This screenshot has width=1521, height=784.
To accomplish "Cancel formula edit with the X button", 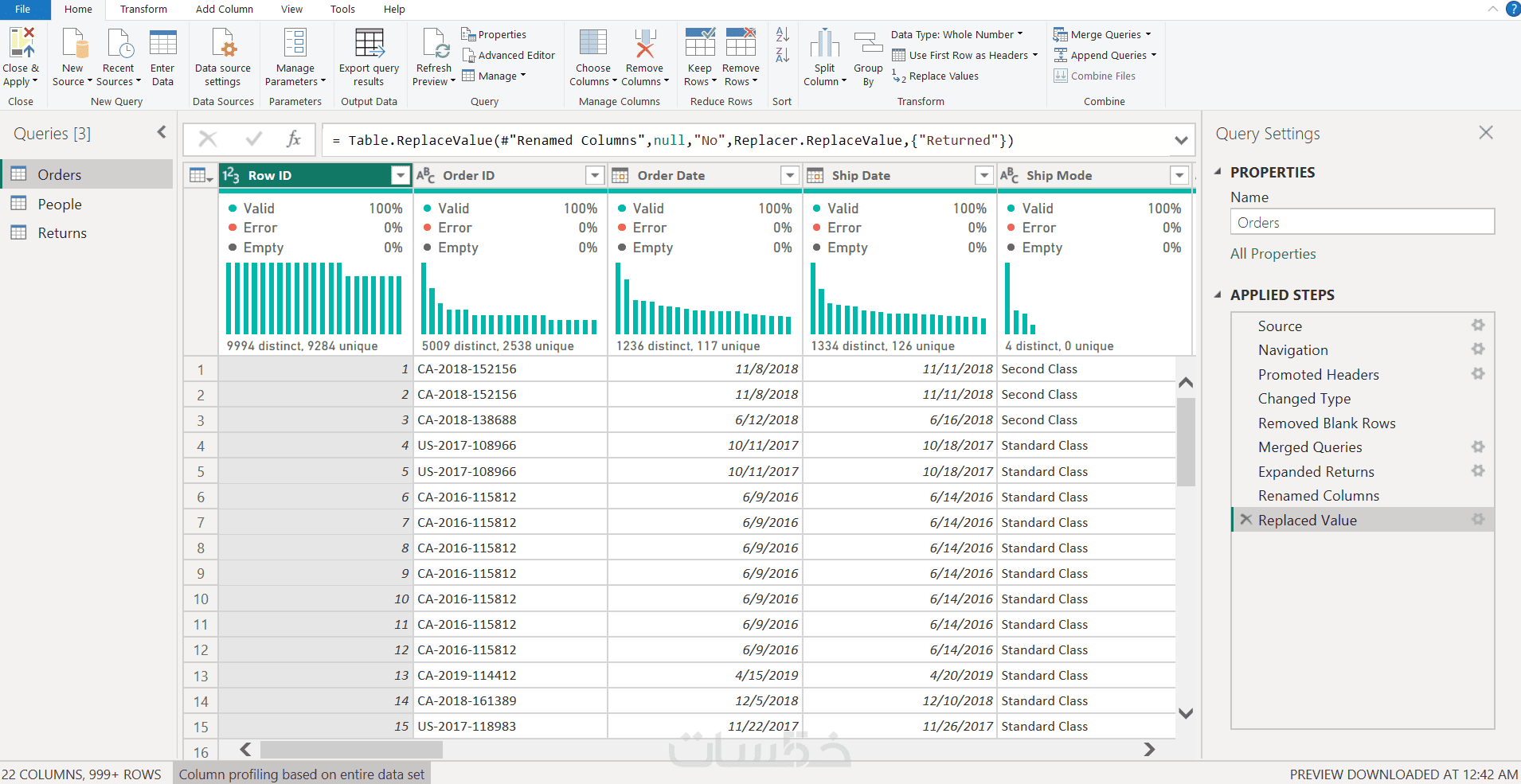I will pos(208,139).
